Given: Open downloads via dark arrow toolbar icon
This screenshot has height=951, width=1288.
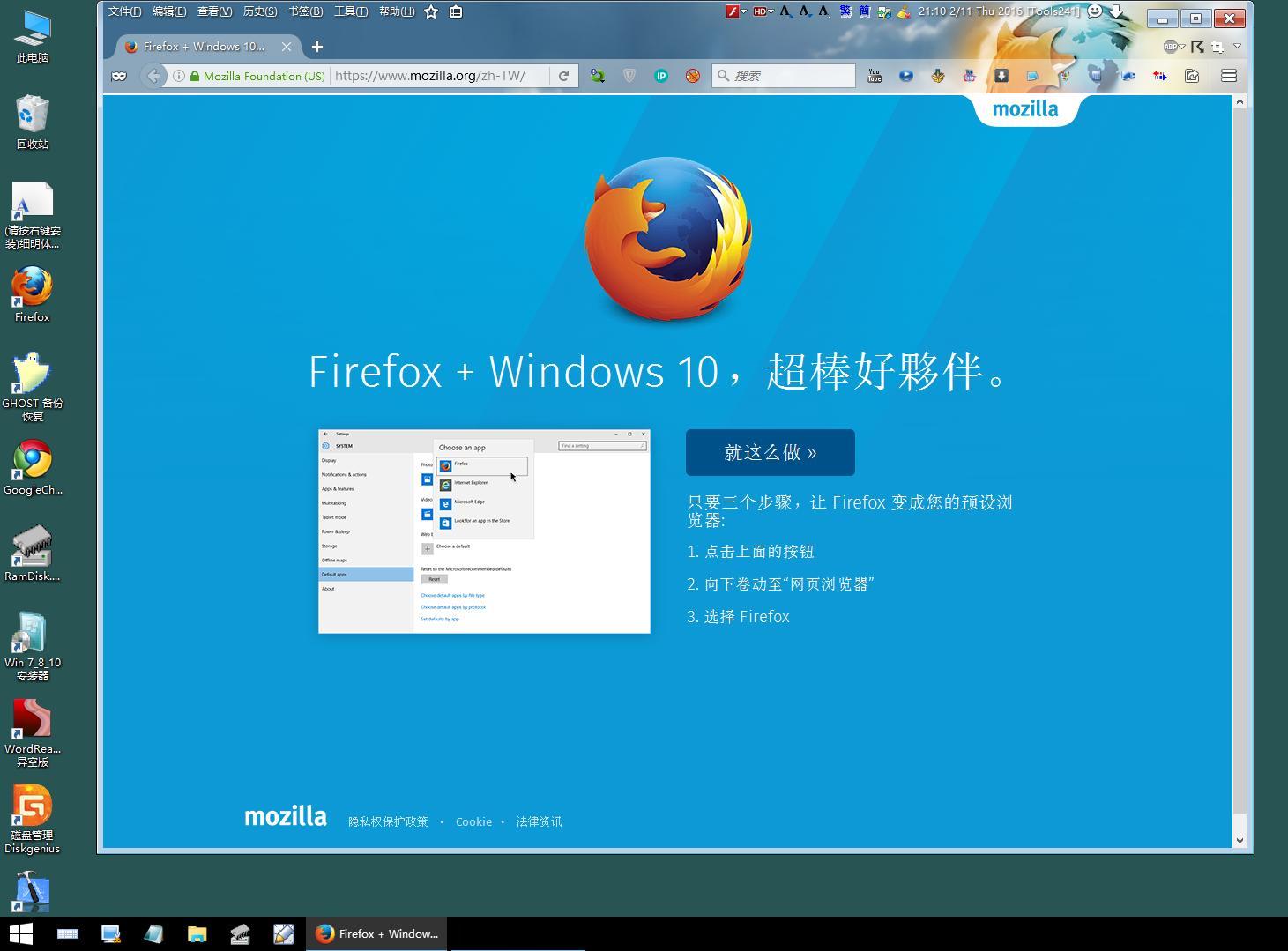Looking at the screenshot, I should coord(1001,76).
